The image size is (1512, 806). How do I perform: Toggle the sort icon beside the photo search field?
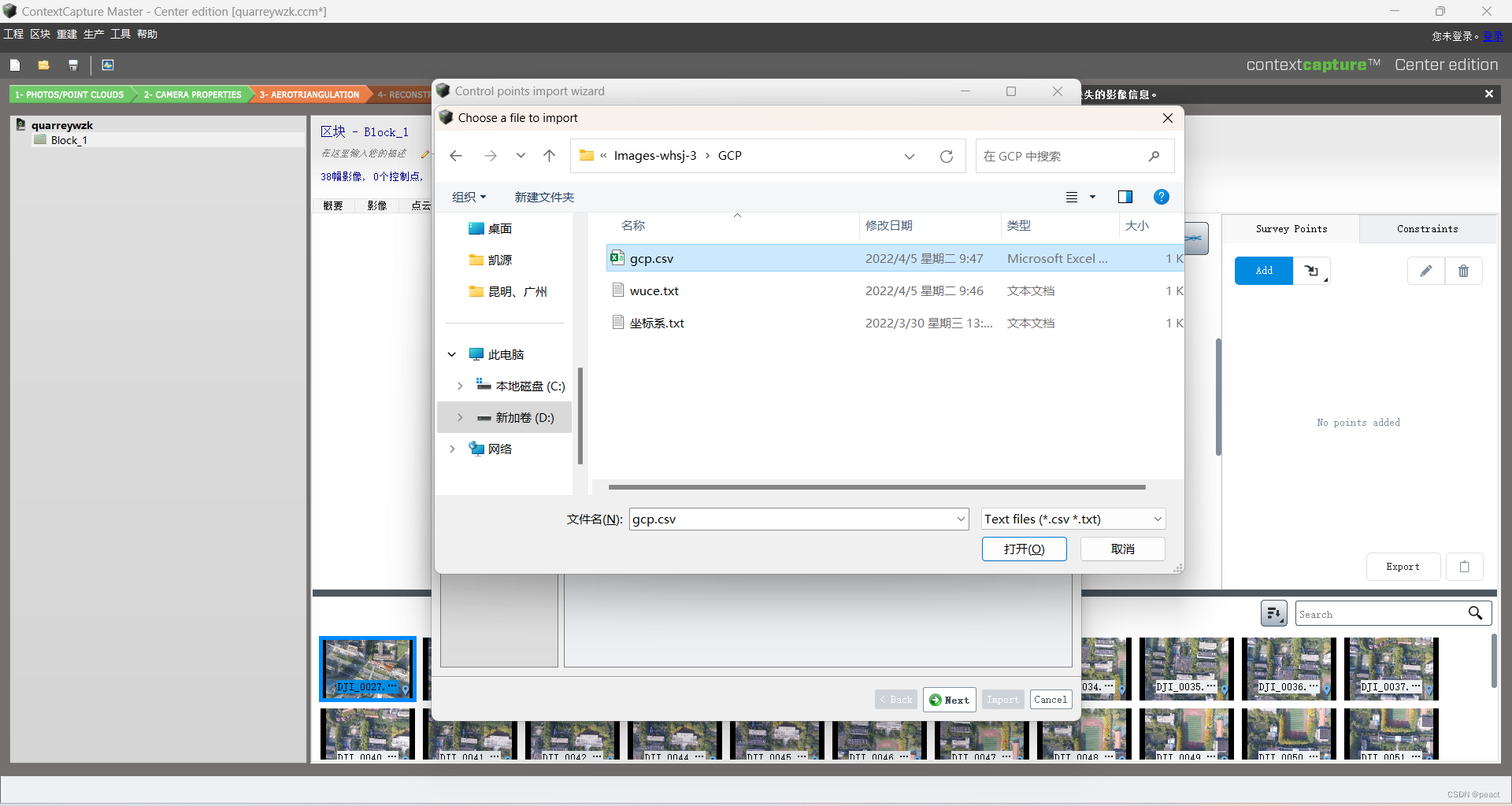click(1274, 613)
